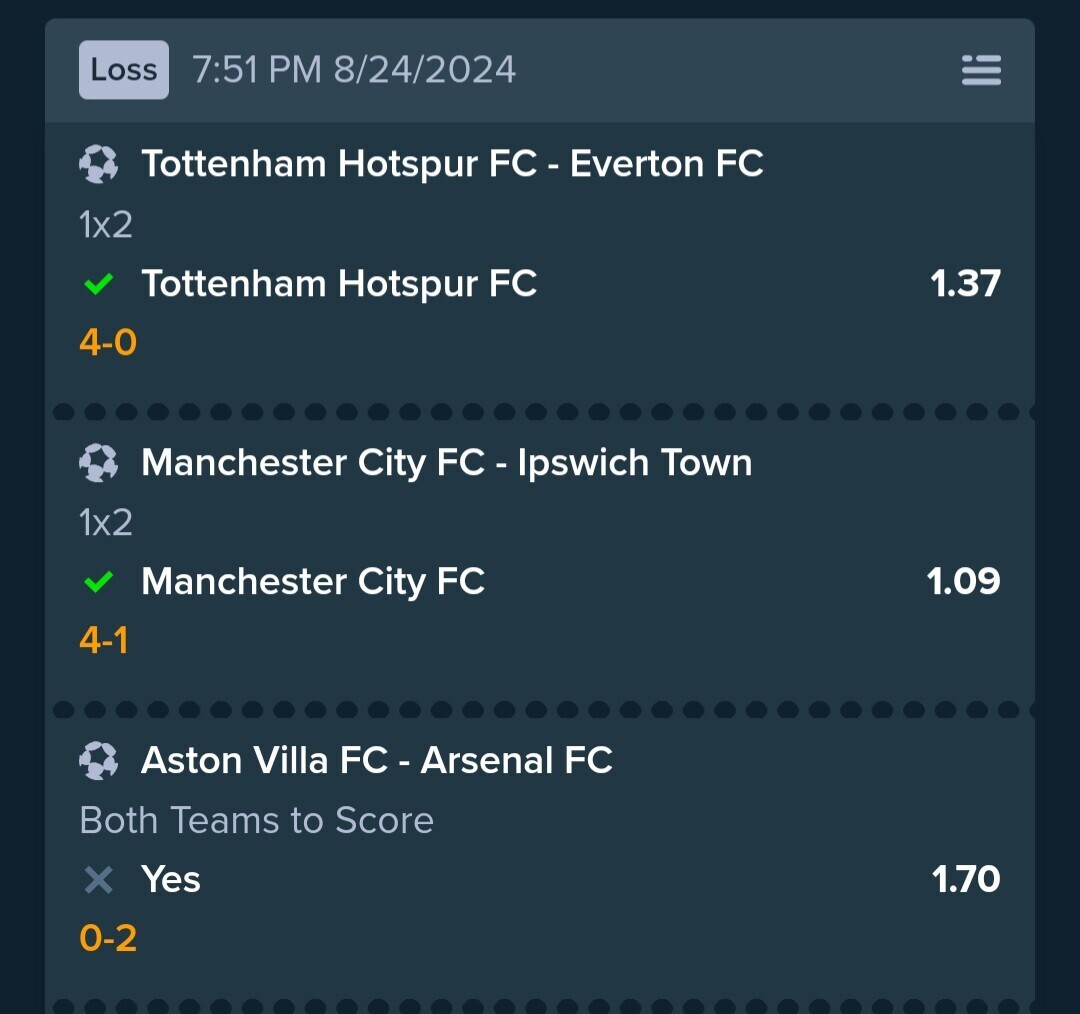Click soccer ball icon beside Aston Villa match
The image size is (1080, 1014).
click(x=98, y=760)
